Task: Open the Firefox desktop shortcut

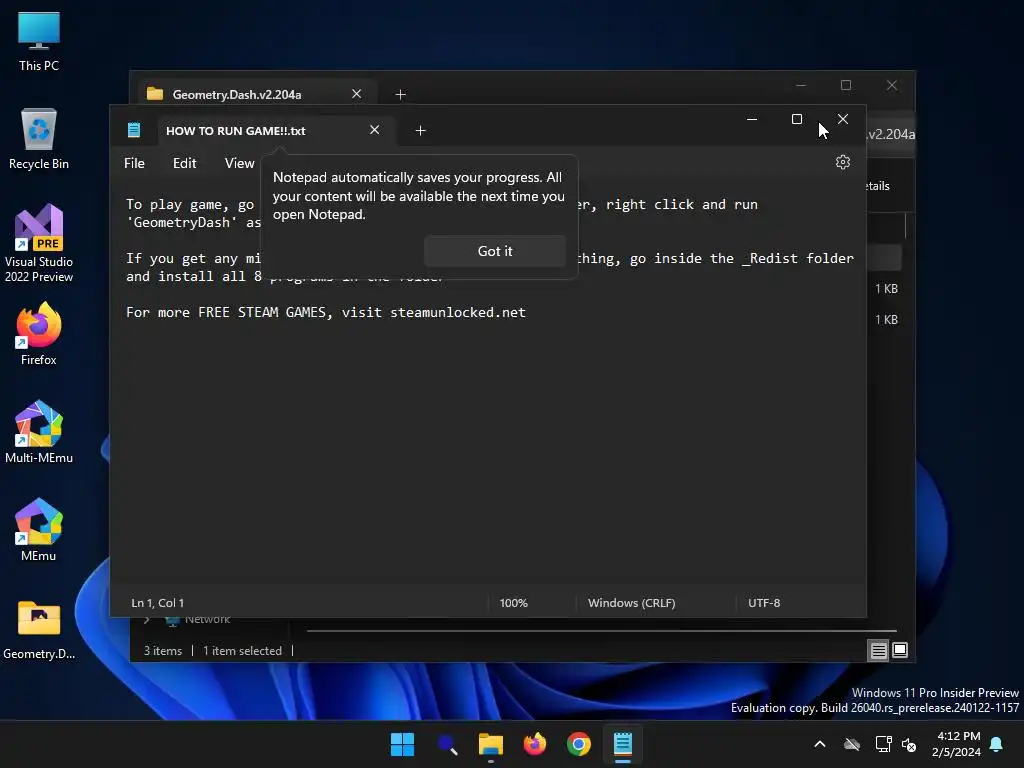Action: pos(39,334)
